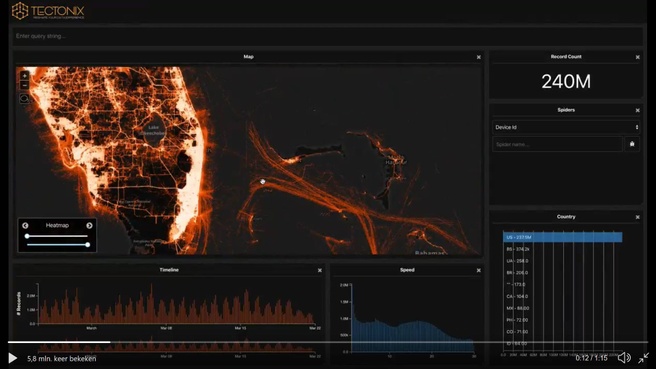Viewport: 656px width, 369px height.
Task: Select the BR row in Country chart
Action: click(518, 272)
